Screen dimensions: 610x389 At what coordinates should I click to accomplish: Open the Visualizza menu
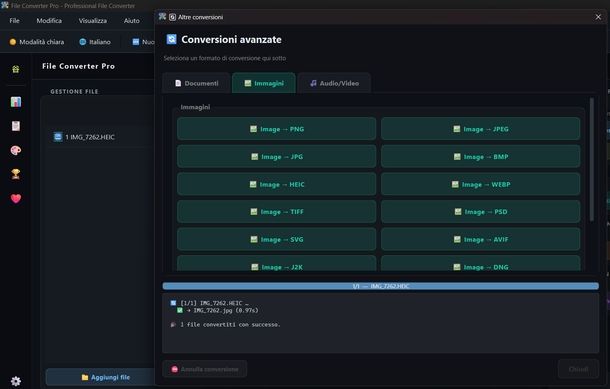pyautogui.click(x=93, y=21)
